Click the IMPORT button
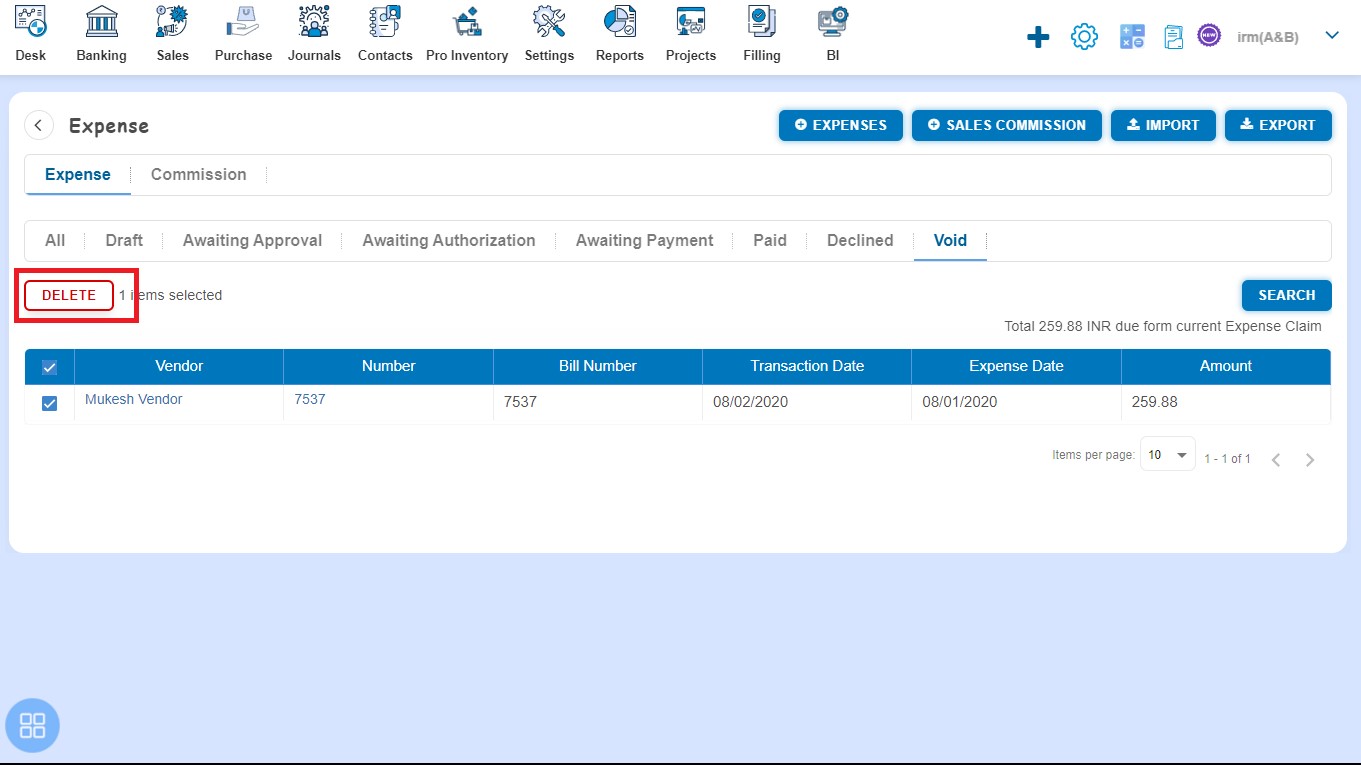 coord(1163,125)
